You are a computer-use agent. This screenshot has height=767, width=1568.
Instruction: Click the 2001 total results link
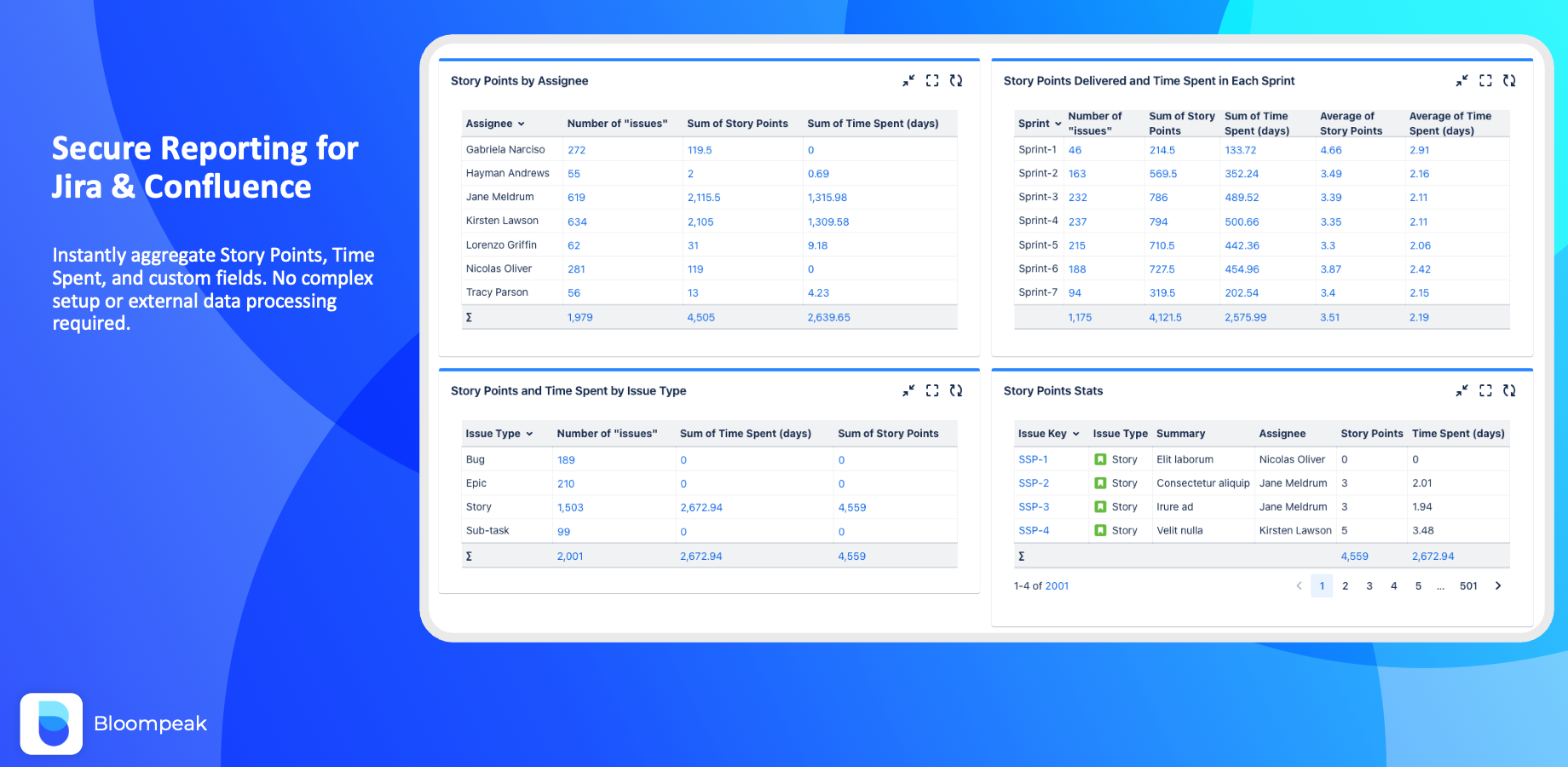click(1055, 585)
